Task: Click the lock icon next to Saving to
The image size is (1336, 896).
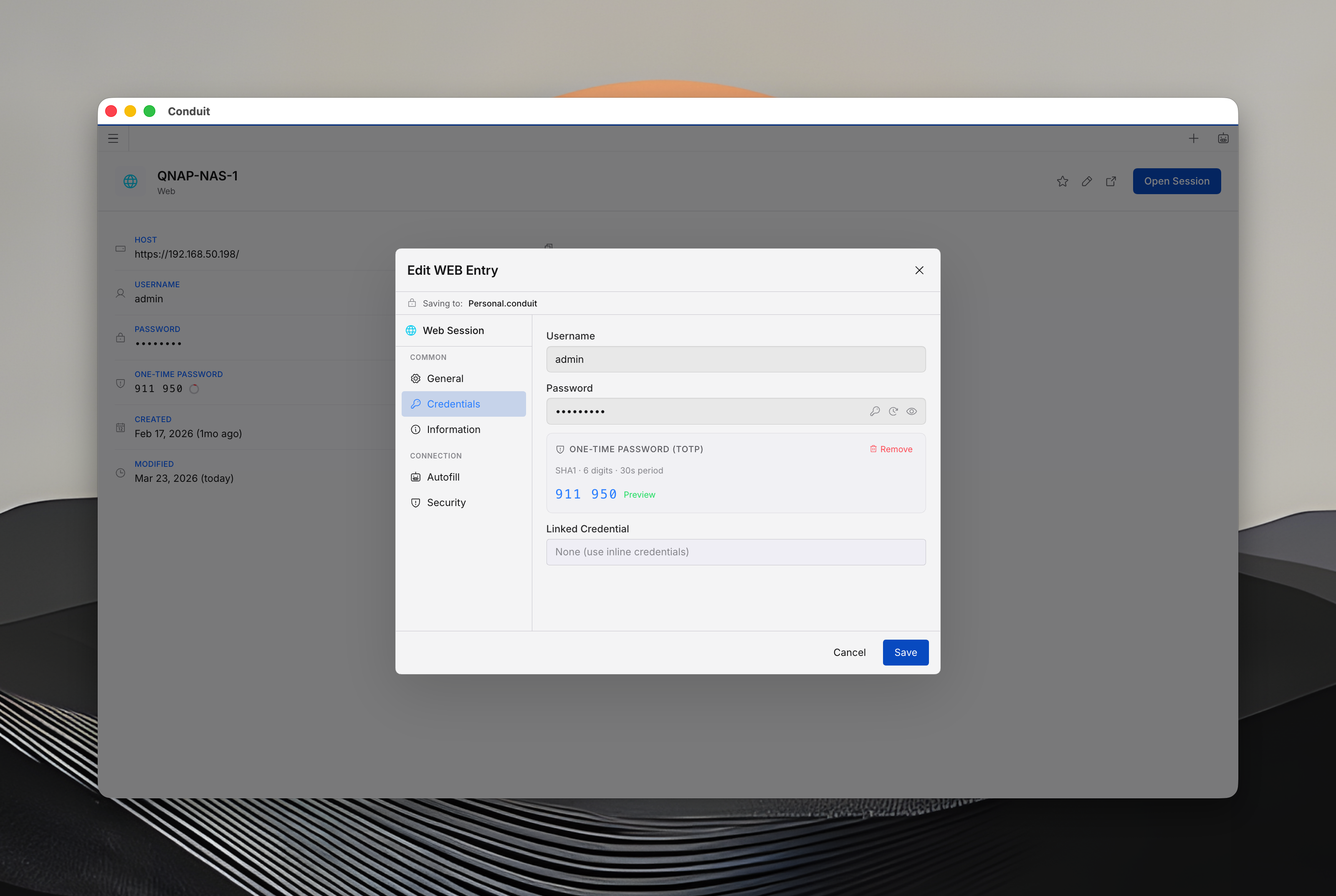Action: 412,303
